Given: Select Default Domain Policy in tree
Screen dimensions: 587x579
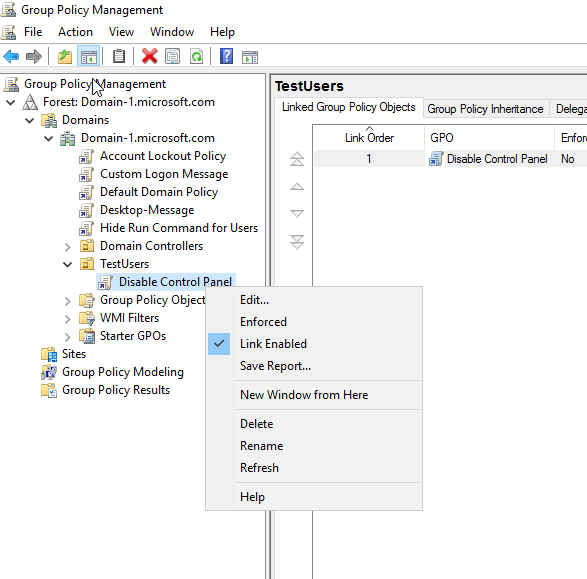Looking at the screenshot, I should click(159, 192).
